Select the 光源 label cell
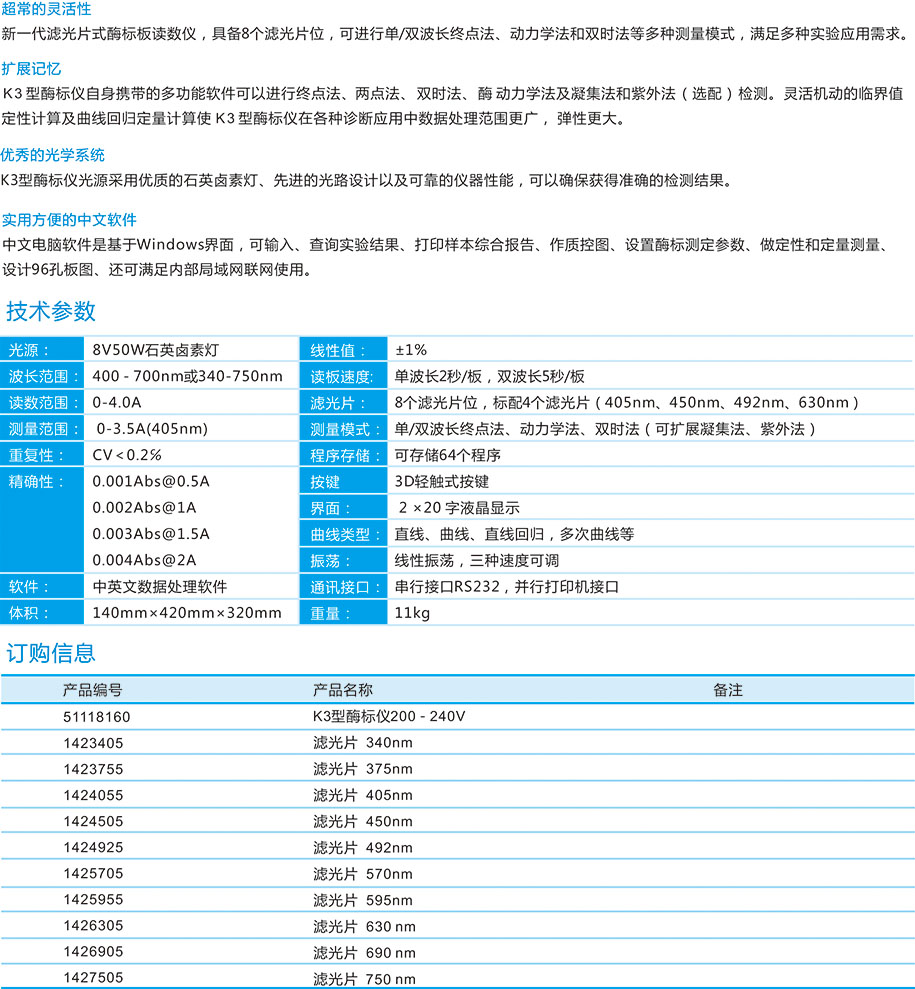This screenshot has height=989, width=915. (42, 349)
